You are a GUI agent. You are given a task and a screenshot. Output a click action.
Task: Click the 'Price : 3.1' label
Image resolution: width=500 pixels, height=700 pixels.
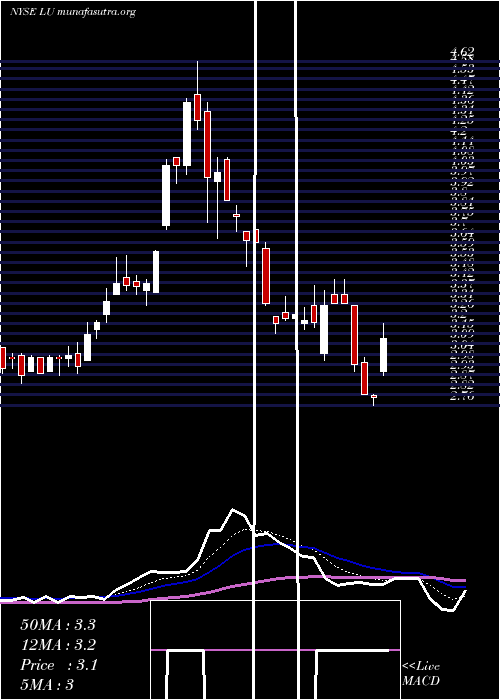(58, 665)
